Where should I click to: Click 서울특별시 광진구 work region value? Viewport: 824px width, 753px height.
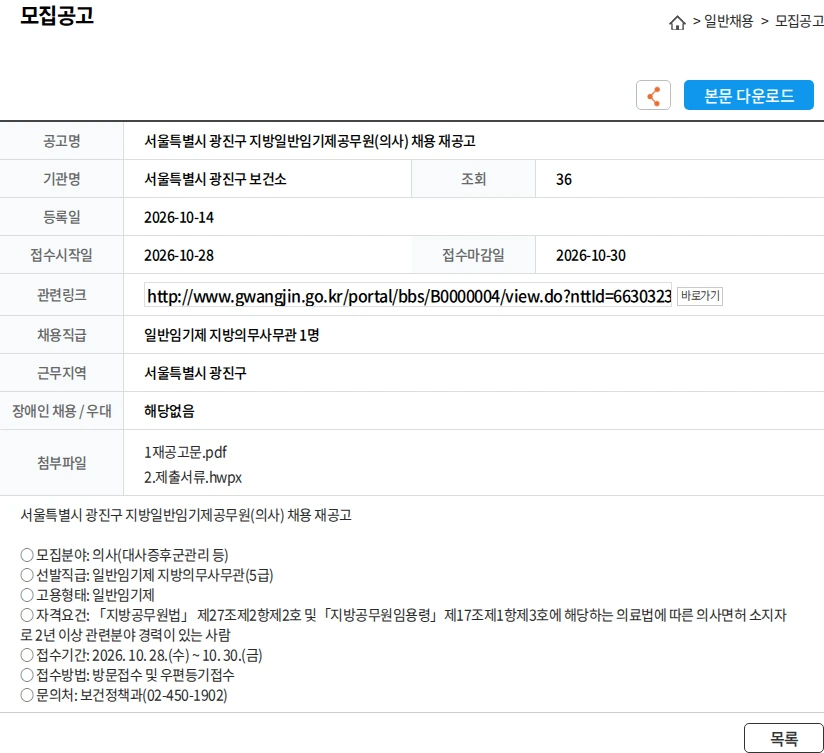tap(195, 373)
